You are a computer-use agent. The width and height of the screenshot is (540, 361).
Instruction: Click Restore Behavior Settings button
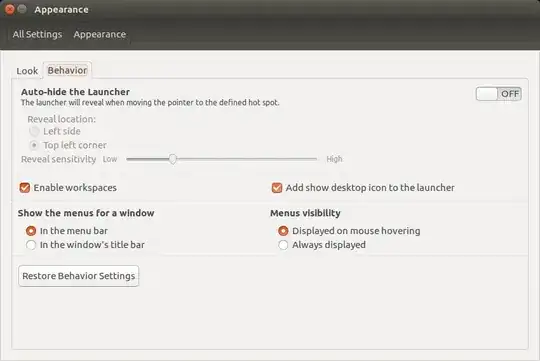[x=79, y=276]
